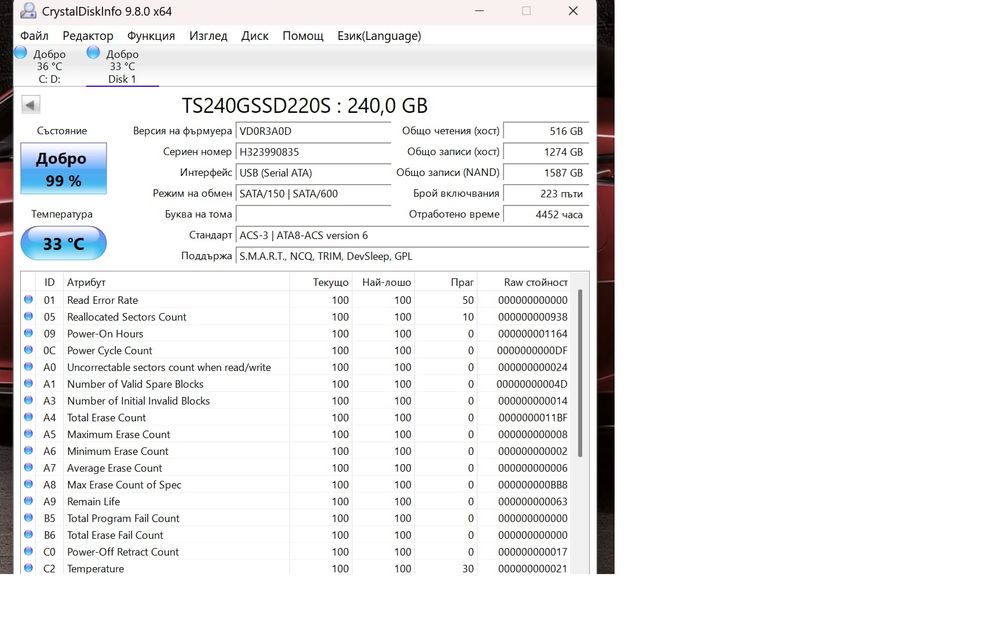Click the CrystalDiskInfo app icon in title bar
This screenshot has width=1000, height=625.
point(28,11)
